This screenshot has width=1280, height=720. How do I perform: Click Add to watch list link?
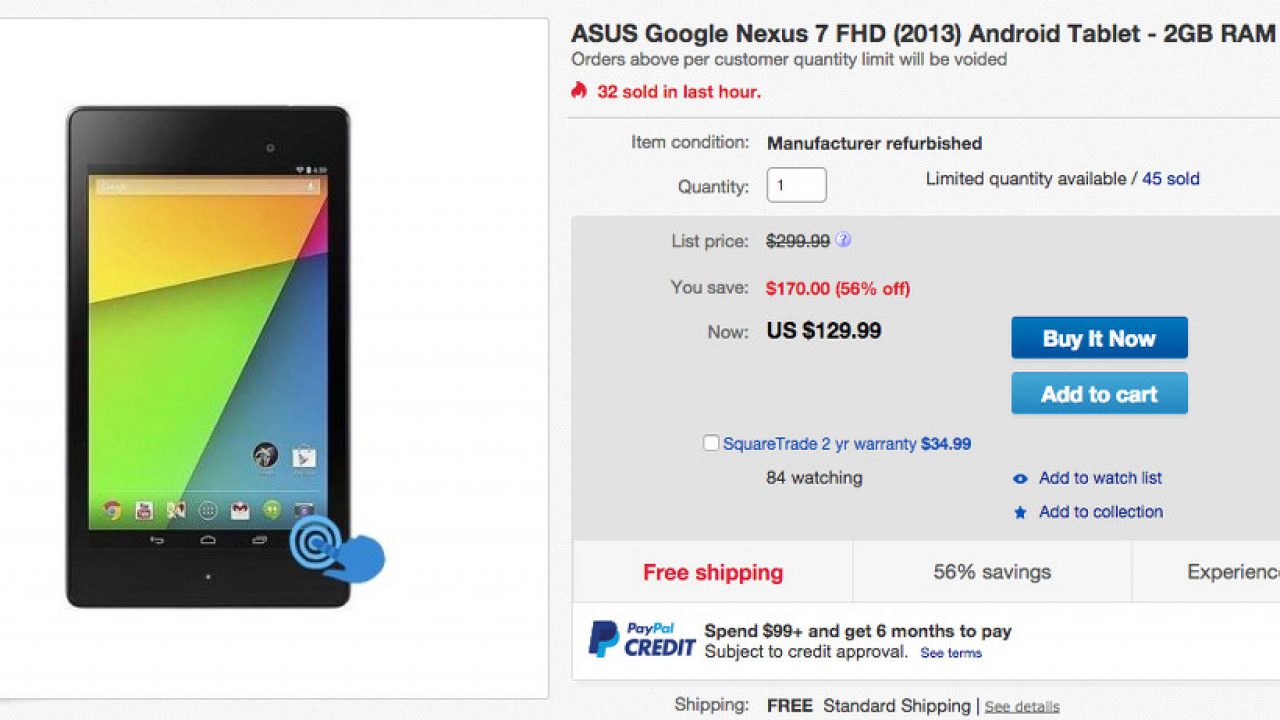tap(1100, 478)
